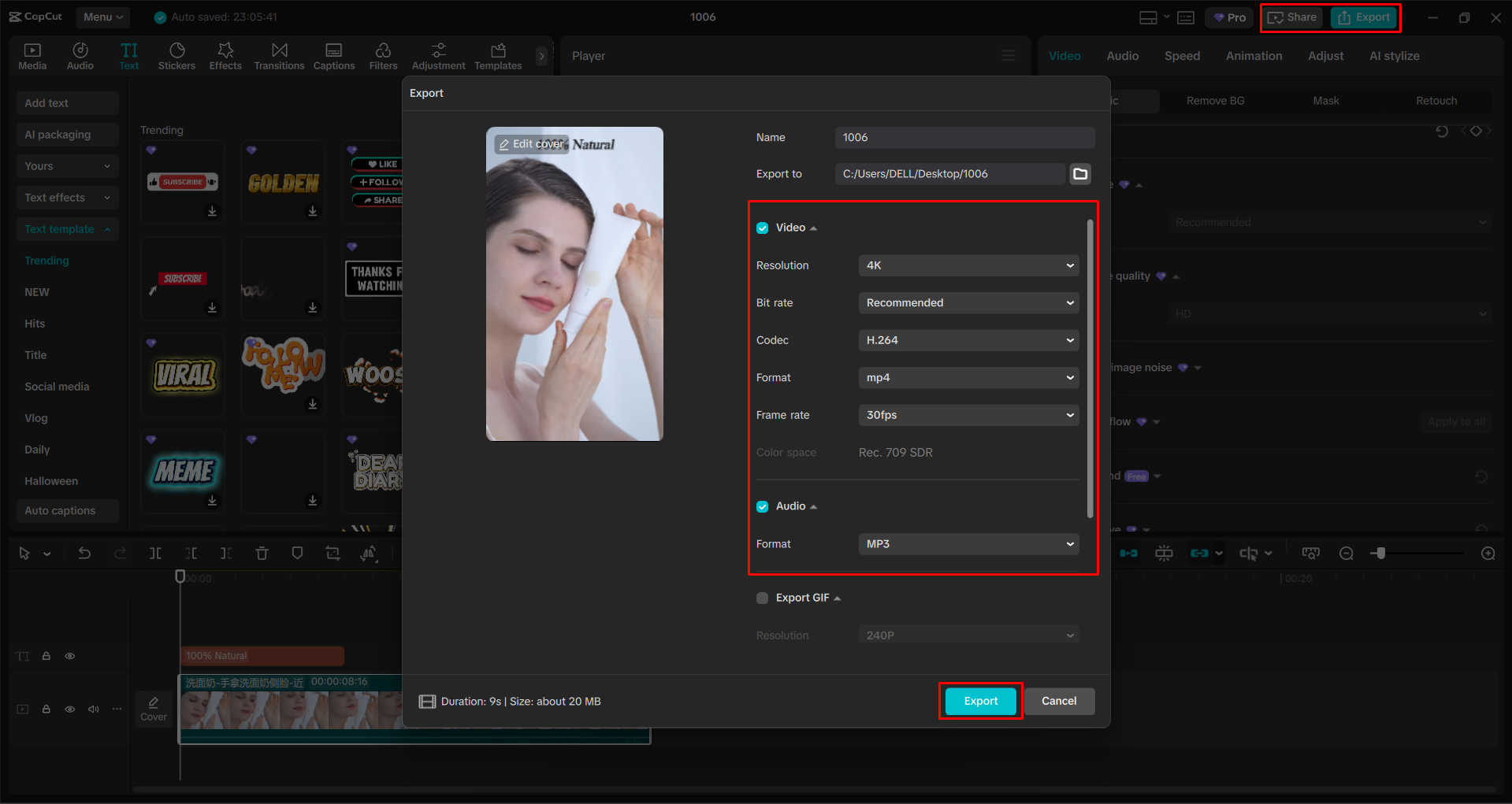Open the Menu at the top left
The width and height of the screenshot is (1512, 804).
pos(102,17)
